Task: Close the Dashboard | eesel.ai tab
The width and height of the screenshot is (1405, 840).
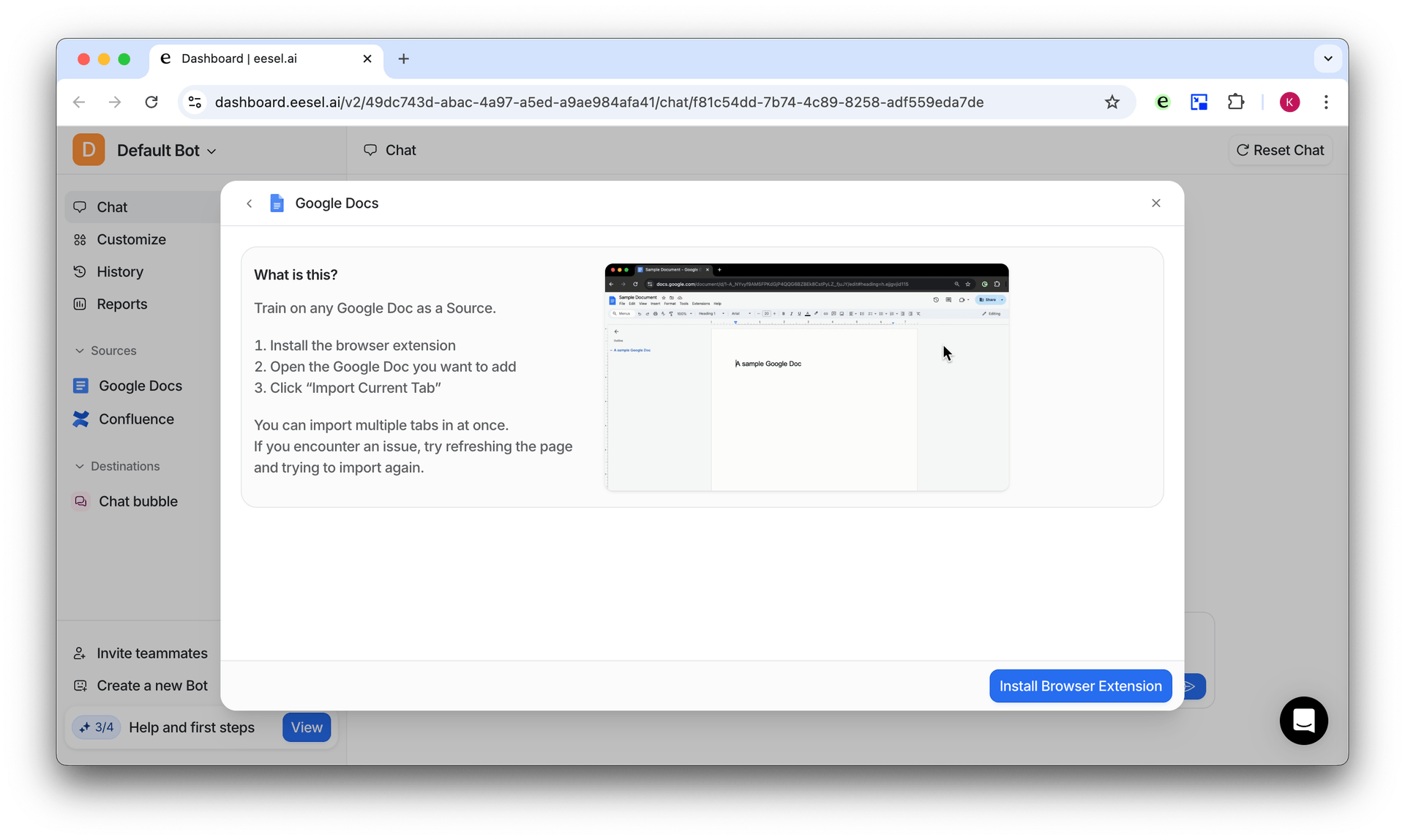Action: (367, 59)
